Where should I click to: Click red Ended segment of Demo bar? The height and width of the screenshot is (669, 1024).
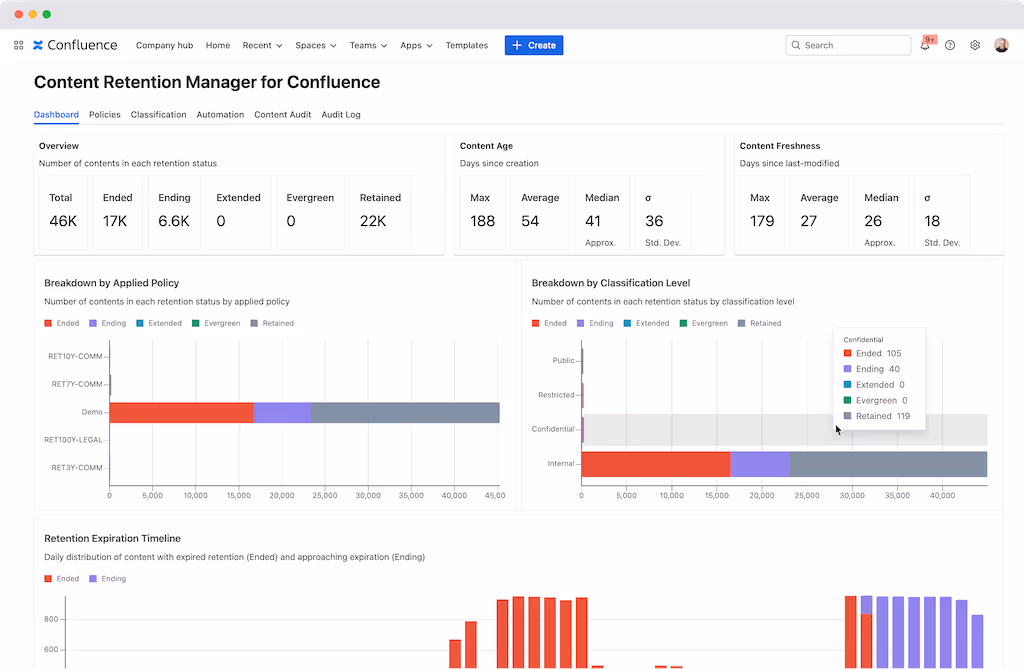point(182,413)
